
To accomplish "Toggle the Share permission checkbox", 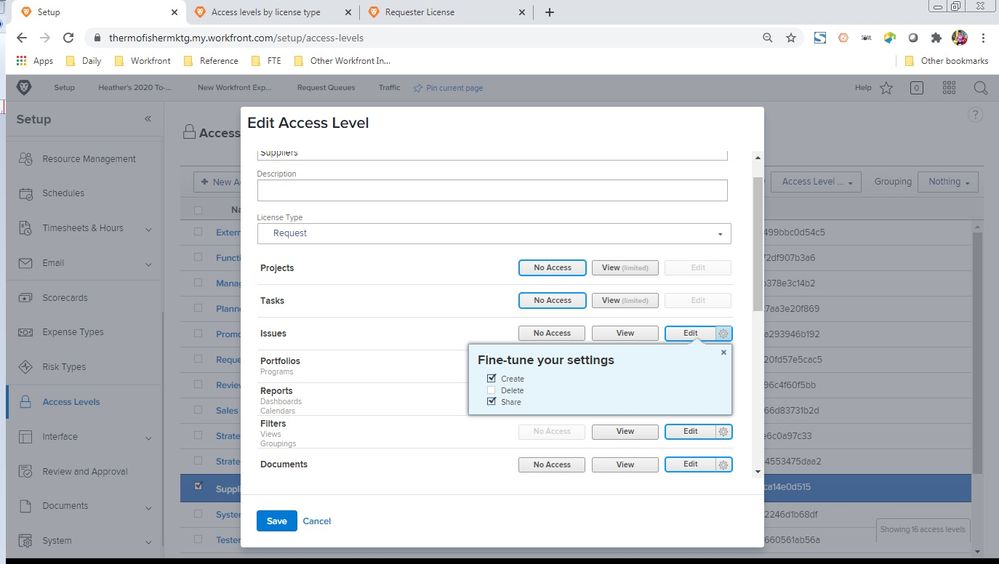I will 491,402.
